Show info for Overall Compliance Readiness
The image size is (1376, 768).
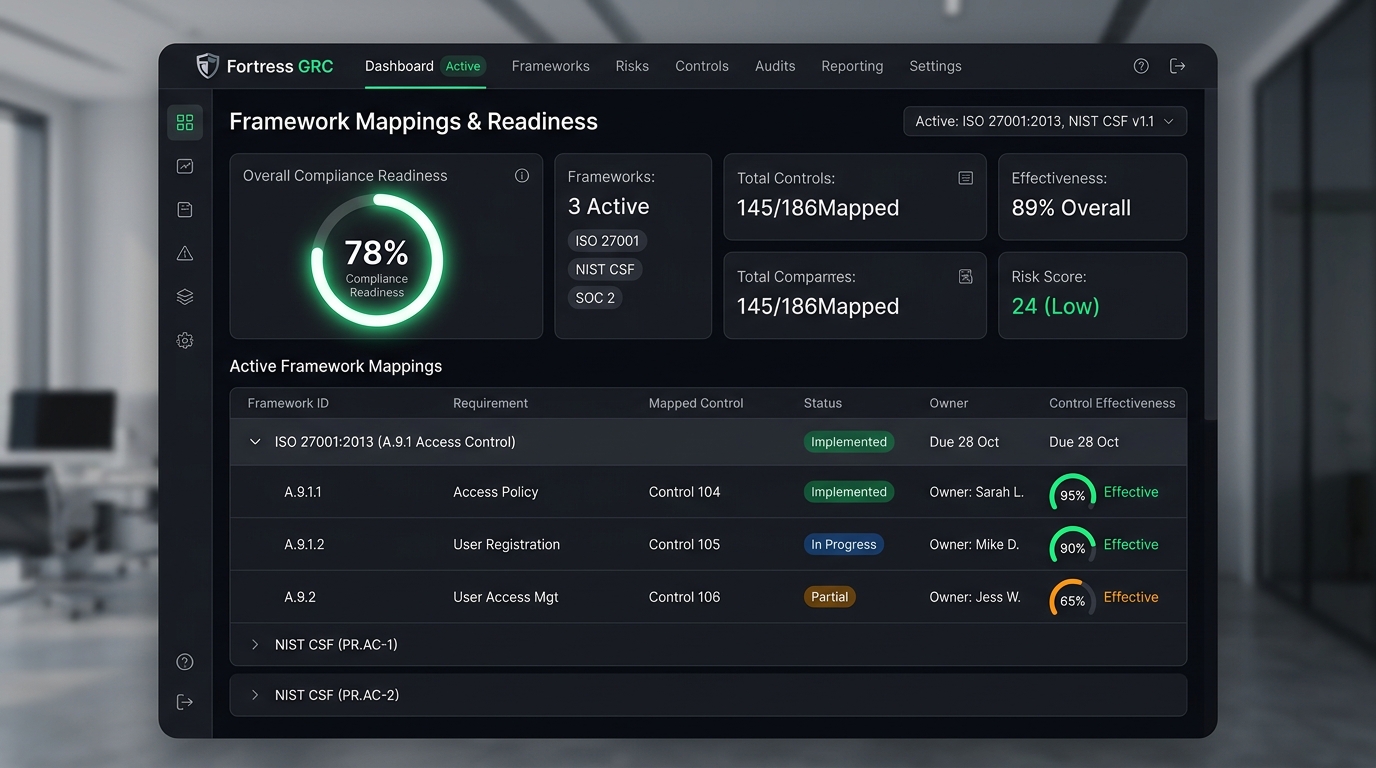pos(522,176)
